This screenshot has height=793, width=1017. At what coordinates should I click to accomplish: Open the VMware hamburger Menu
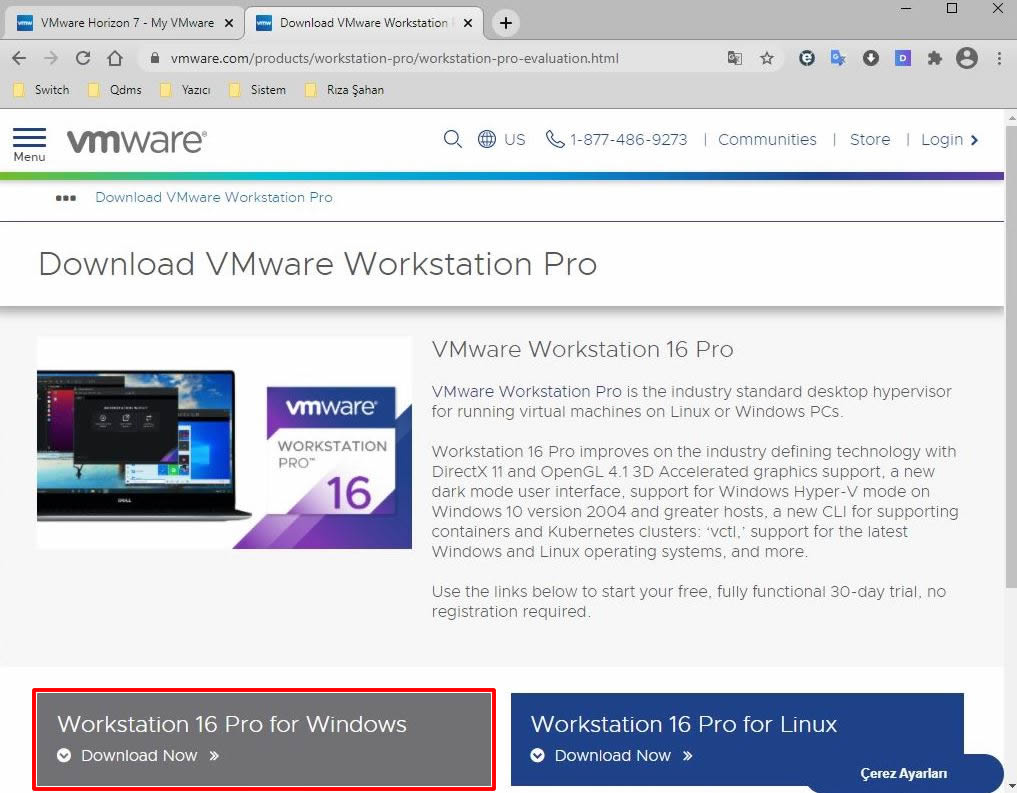(x=29, y=145)
